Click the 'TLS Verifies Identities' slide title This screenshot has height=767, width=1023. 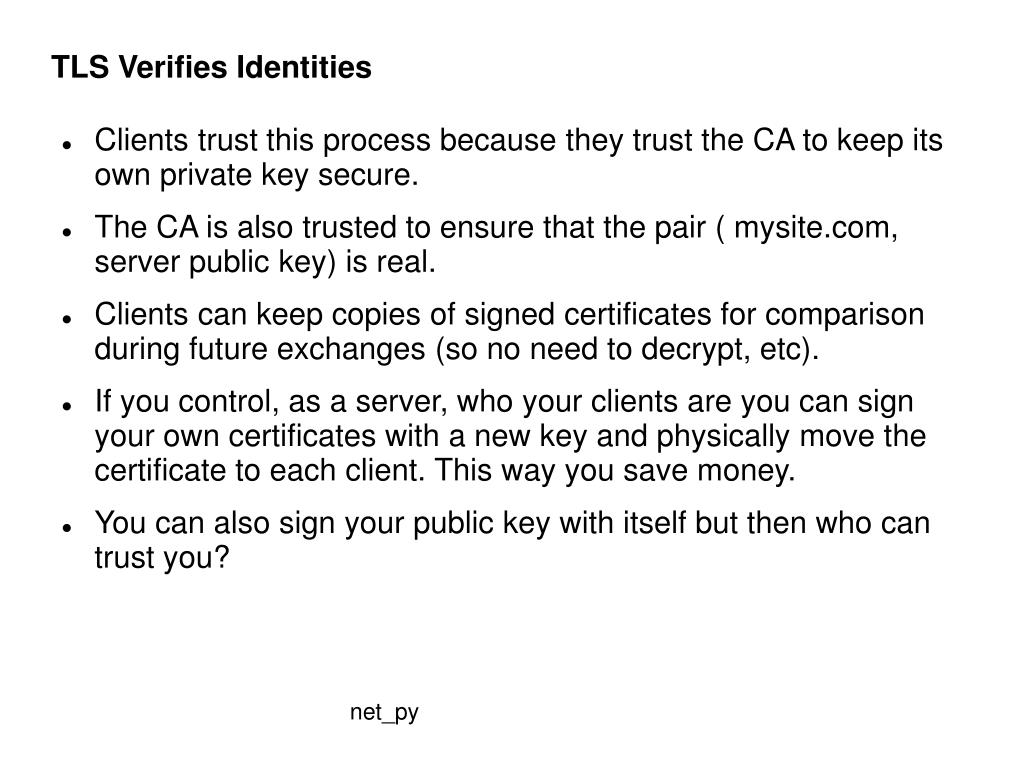211,67
